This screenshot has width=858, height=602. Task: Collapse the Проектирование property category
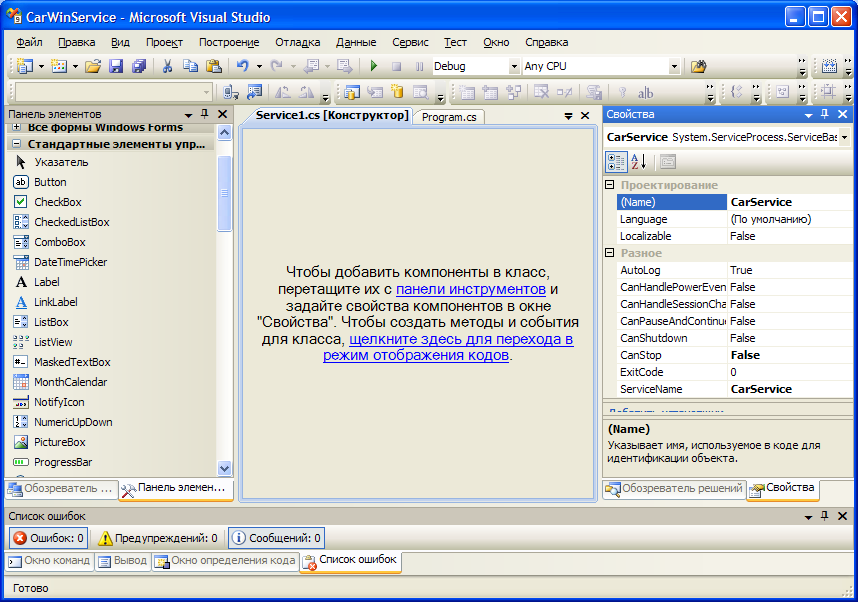coord(610,184)
